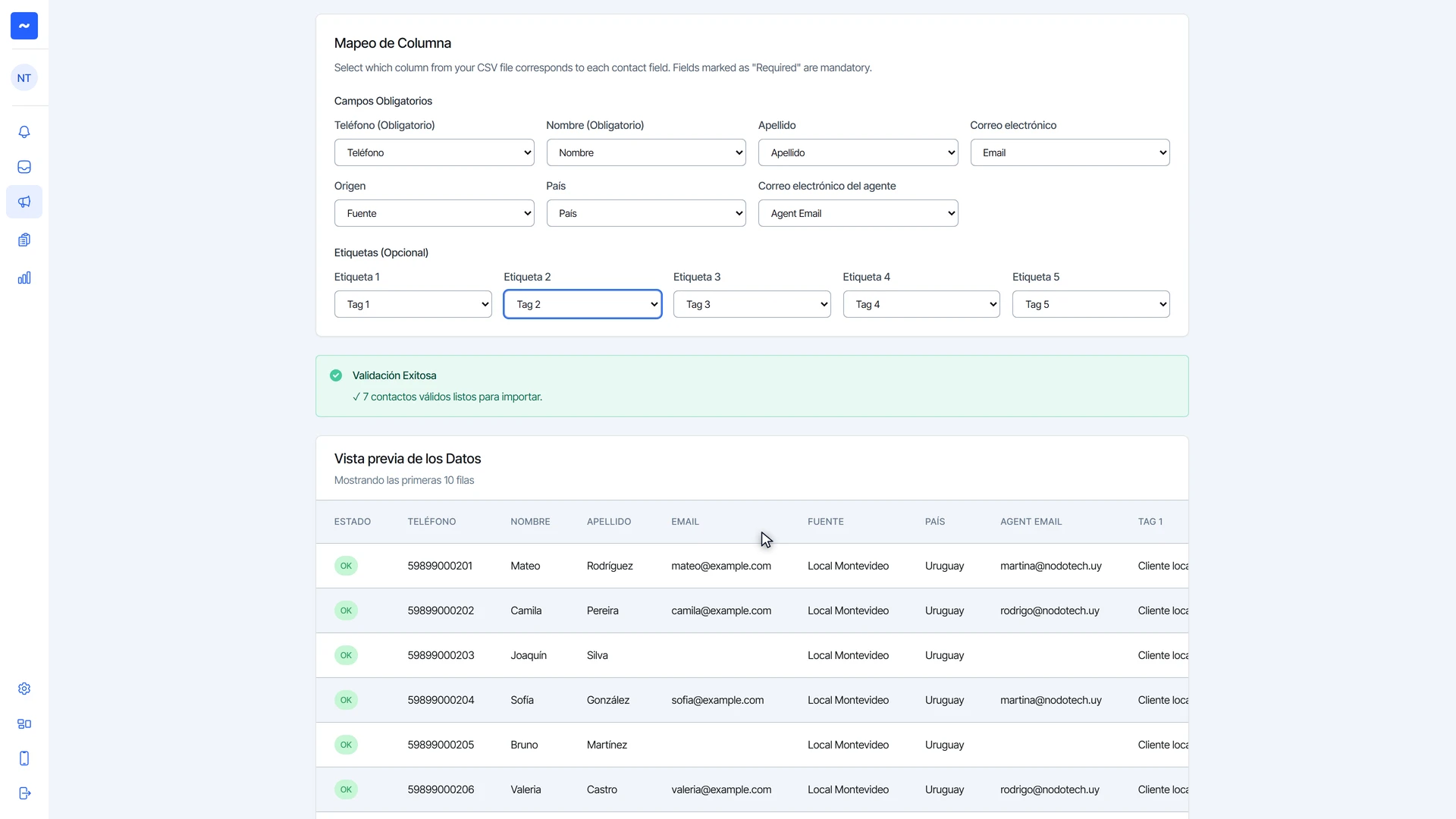Click the TELÉFONO column header
Image resolution: width=1456 pixels, height=819 pixels.
pyautogui.click(x=431, y=522)
